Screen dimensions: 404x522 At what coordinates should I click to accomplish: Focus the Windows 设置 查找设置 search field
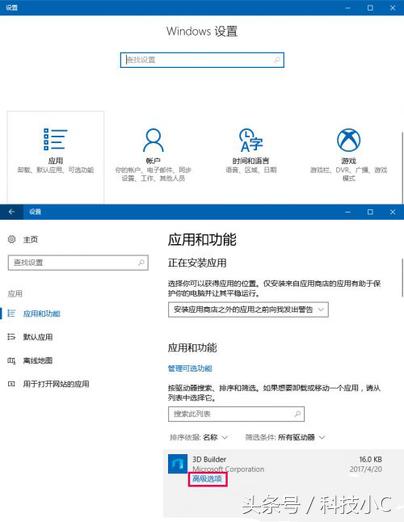pos(202,60)
